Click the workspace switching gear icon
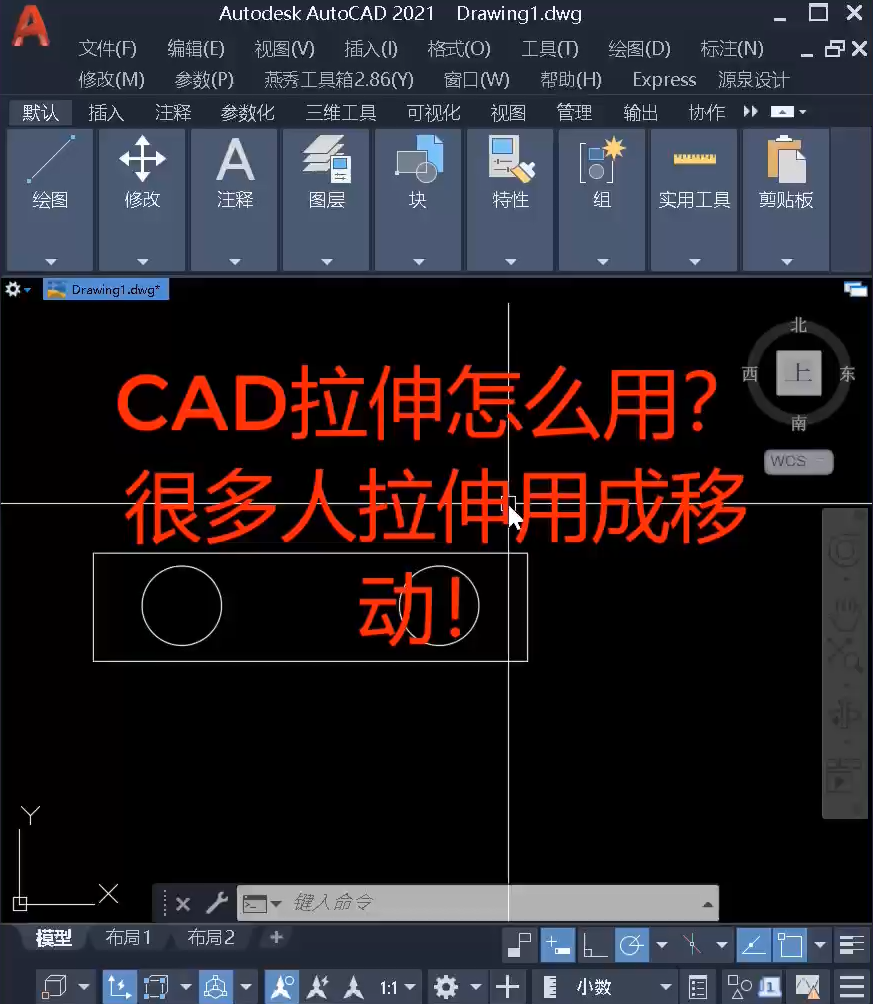 [x=446, y=987]
